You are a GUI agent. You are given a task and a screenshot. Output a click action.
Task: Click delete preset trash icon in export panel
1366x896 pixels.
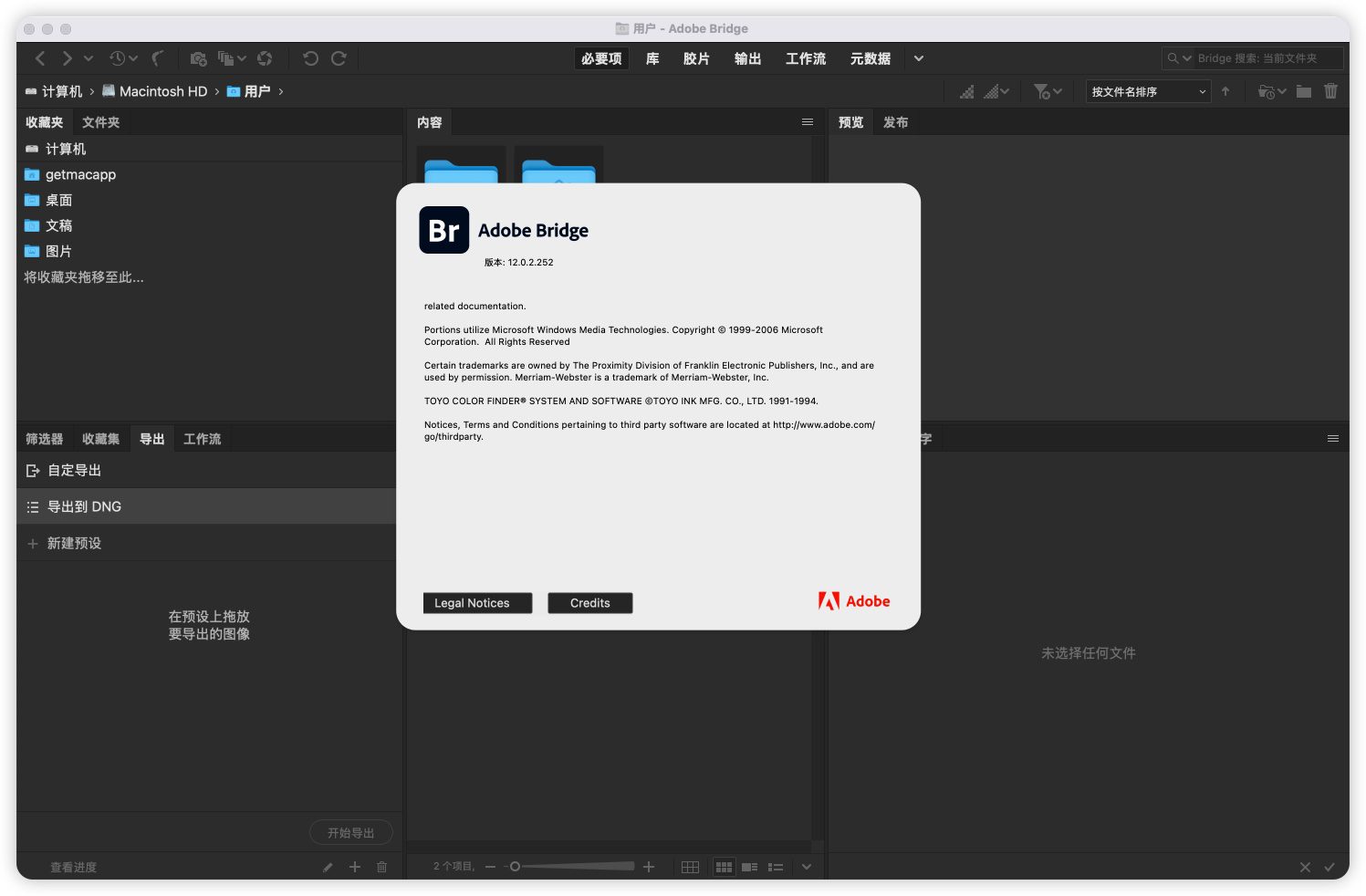pos(381,867)
